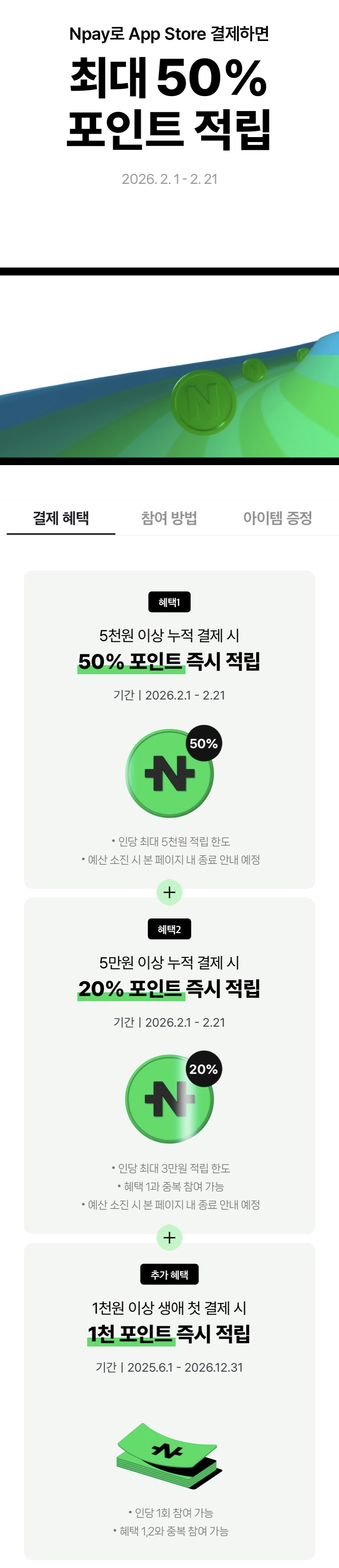Click the 50% 포인트 즉시 적립 headline

169,661
